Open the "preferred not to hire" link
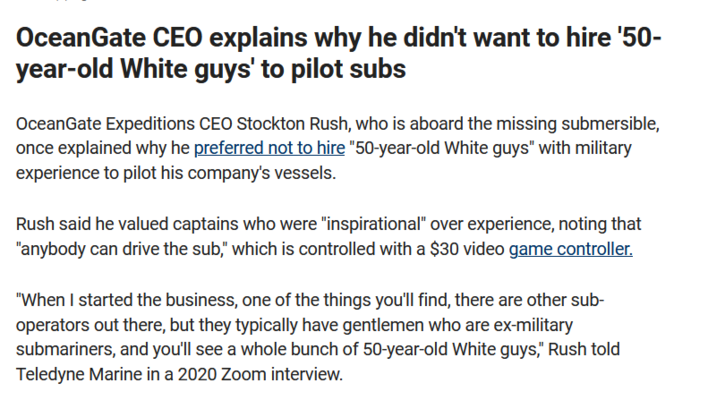Viewport: 708px width, 400px height. click(x=270, y=148)
